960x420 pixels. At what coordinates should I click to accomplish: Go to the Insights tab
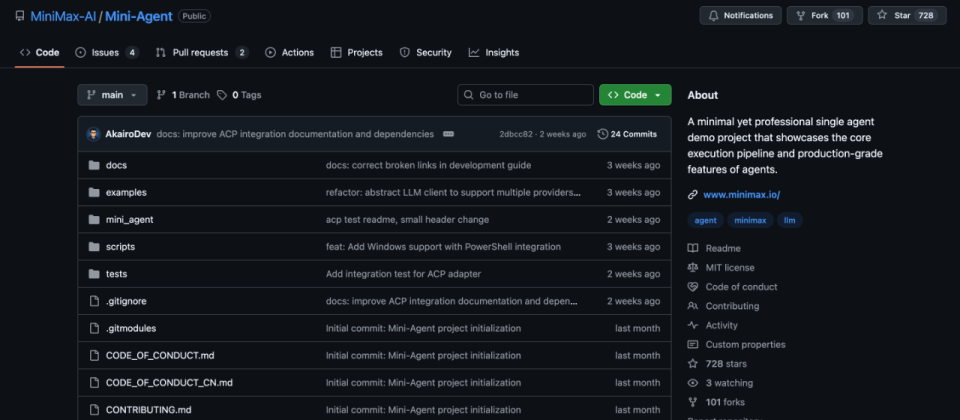pyautogui.click(x=494, y=52)
